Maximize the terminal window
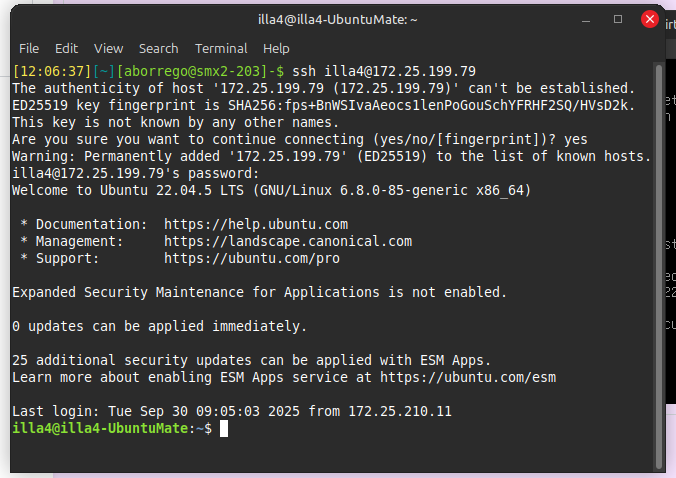The image size is (676, 478). pos(618,19)
